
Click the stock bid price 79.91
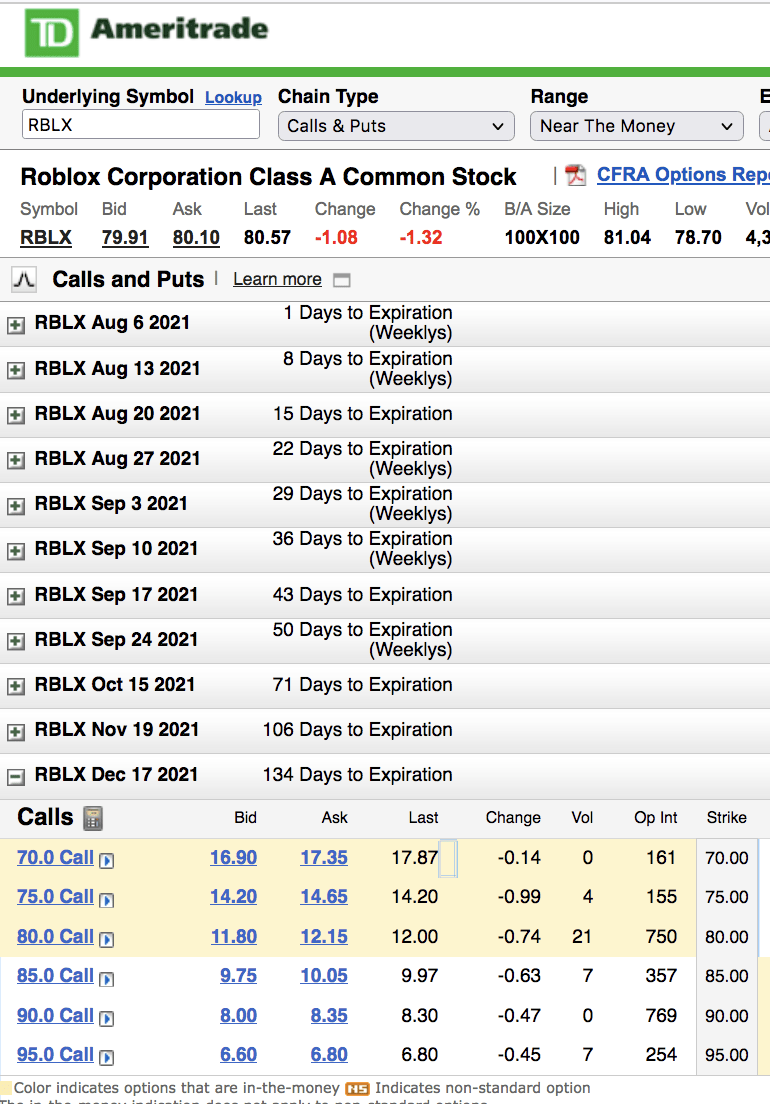coord(125,238)
